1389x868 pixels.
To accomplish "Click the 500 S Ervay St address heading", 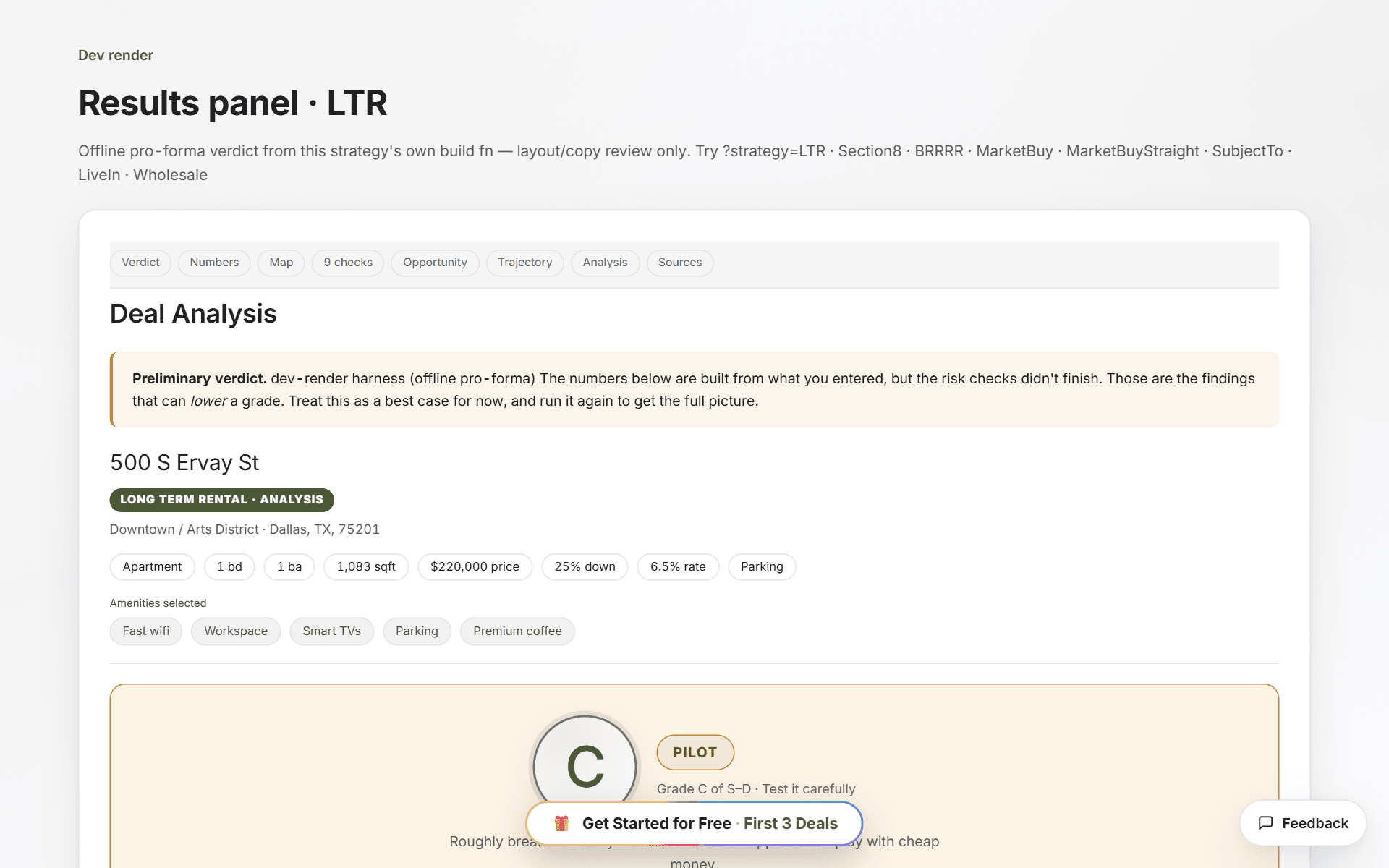I will coord(184,463).
